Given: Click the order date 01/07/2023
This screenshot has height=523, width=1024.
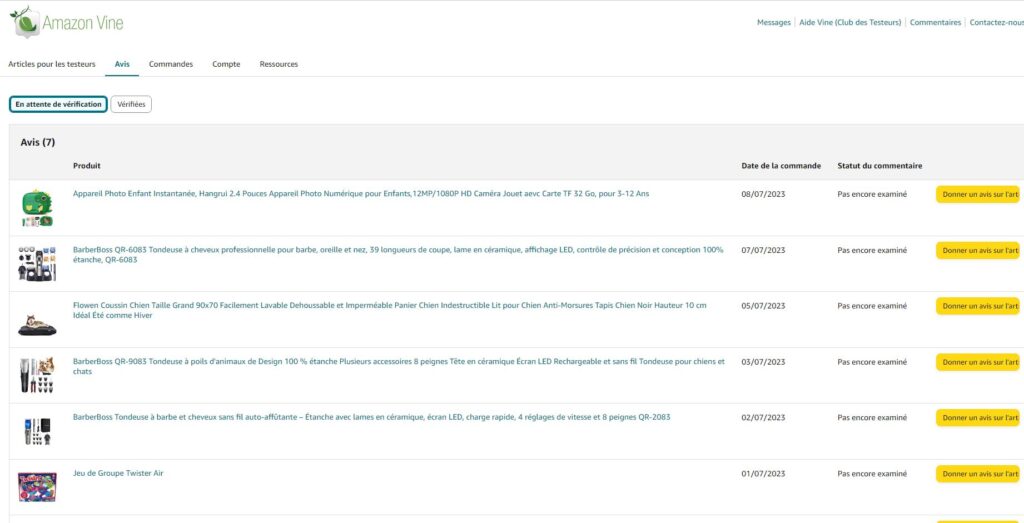Looking at the screenshot, I should click(763, 474).
